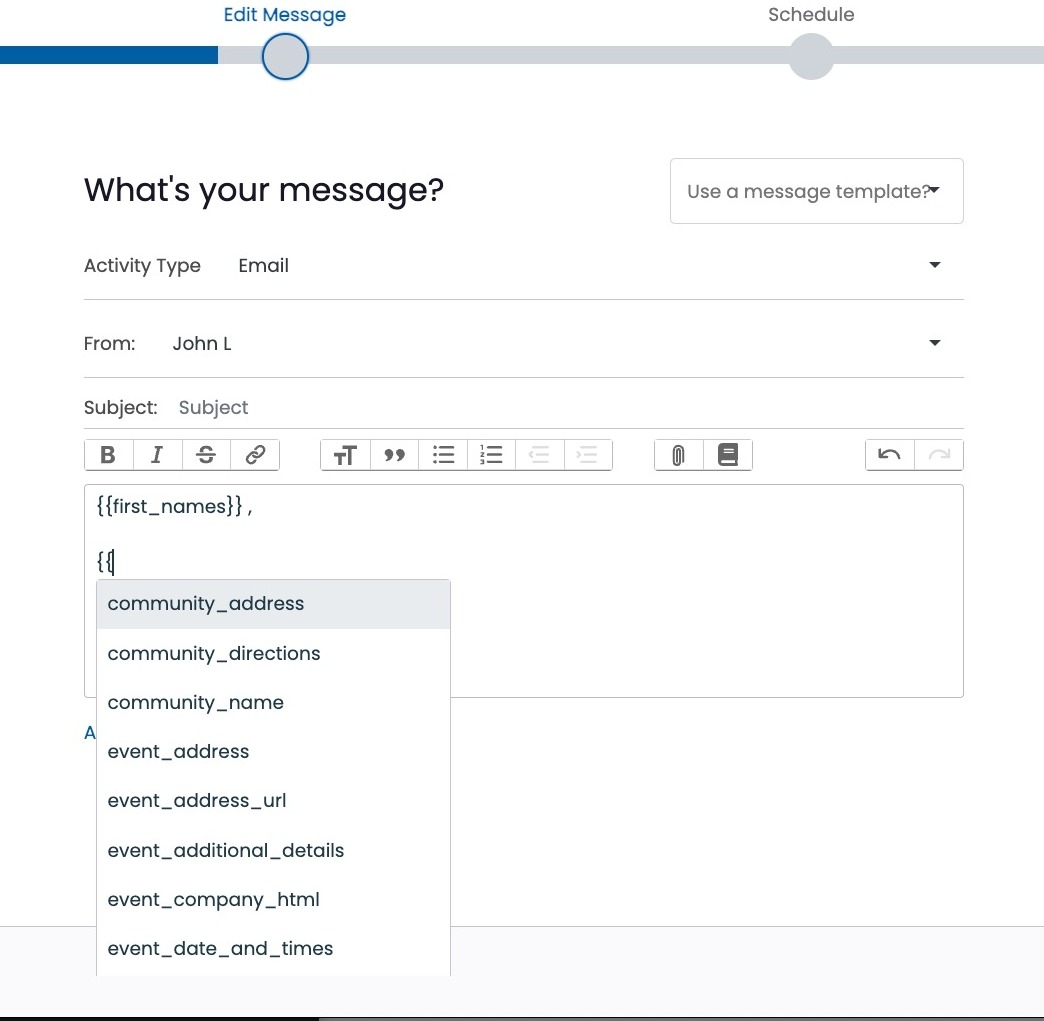Select the event_address variable
Image resolution: width=1044 pixels, height=1021 pixels.
(x=273, y=752)
